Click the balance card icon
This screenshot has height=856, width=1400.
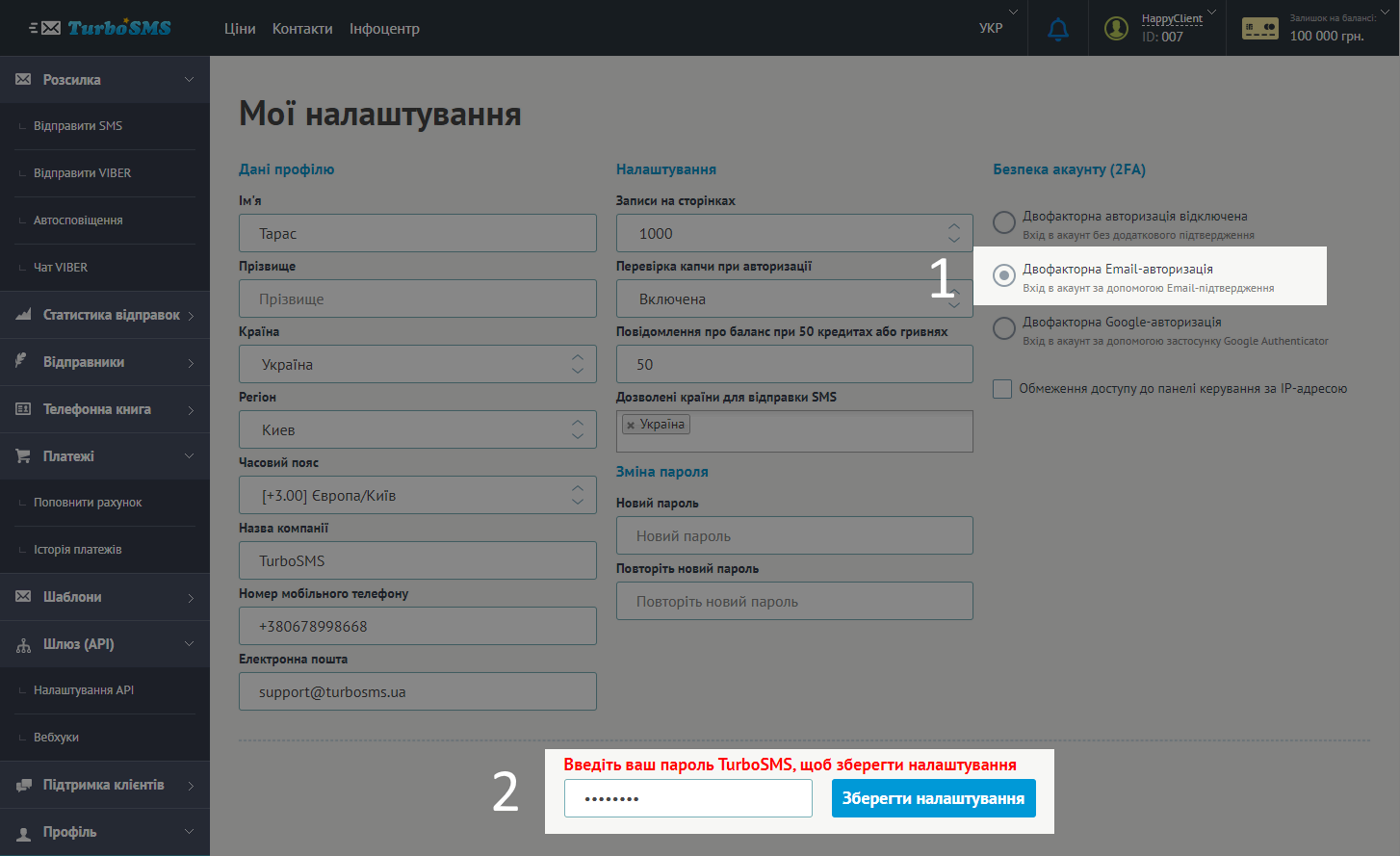coord(1259,29)
